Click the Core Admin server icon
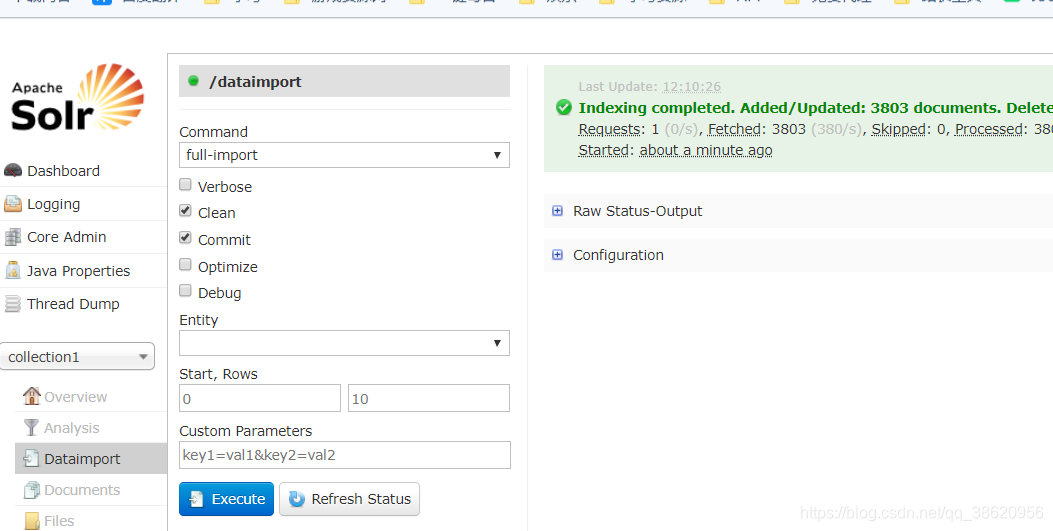This screenshot has height=531, width=1053. pos(13,238)
